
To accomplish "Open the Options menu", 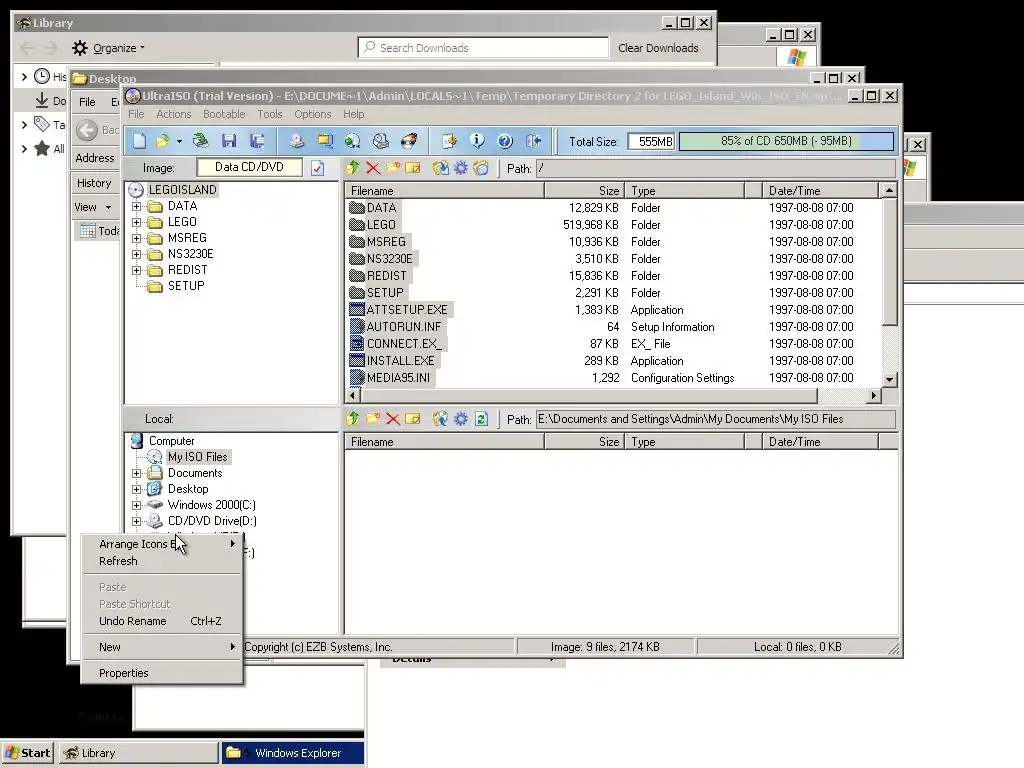I will click(x=313, y=114).
